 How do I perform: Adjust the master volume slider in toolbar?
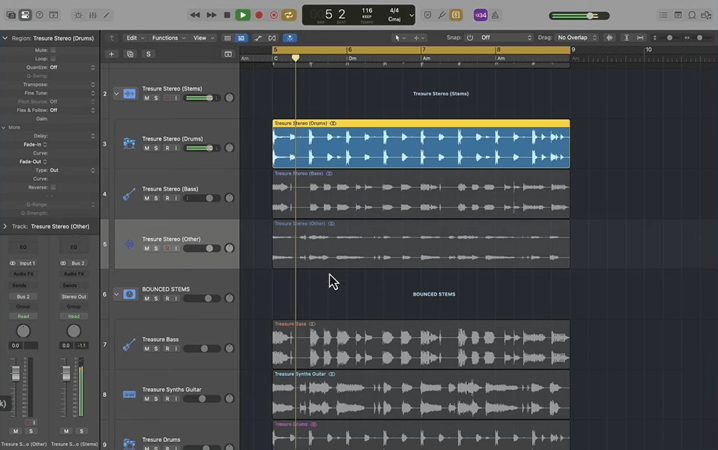590,15
